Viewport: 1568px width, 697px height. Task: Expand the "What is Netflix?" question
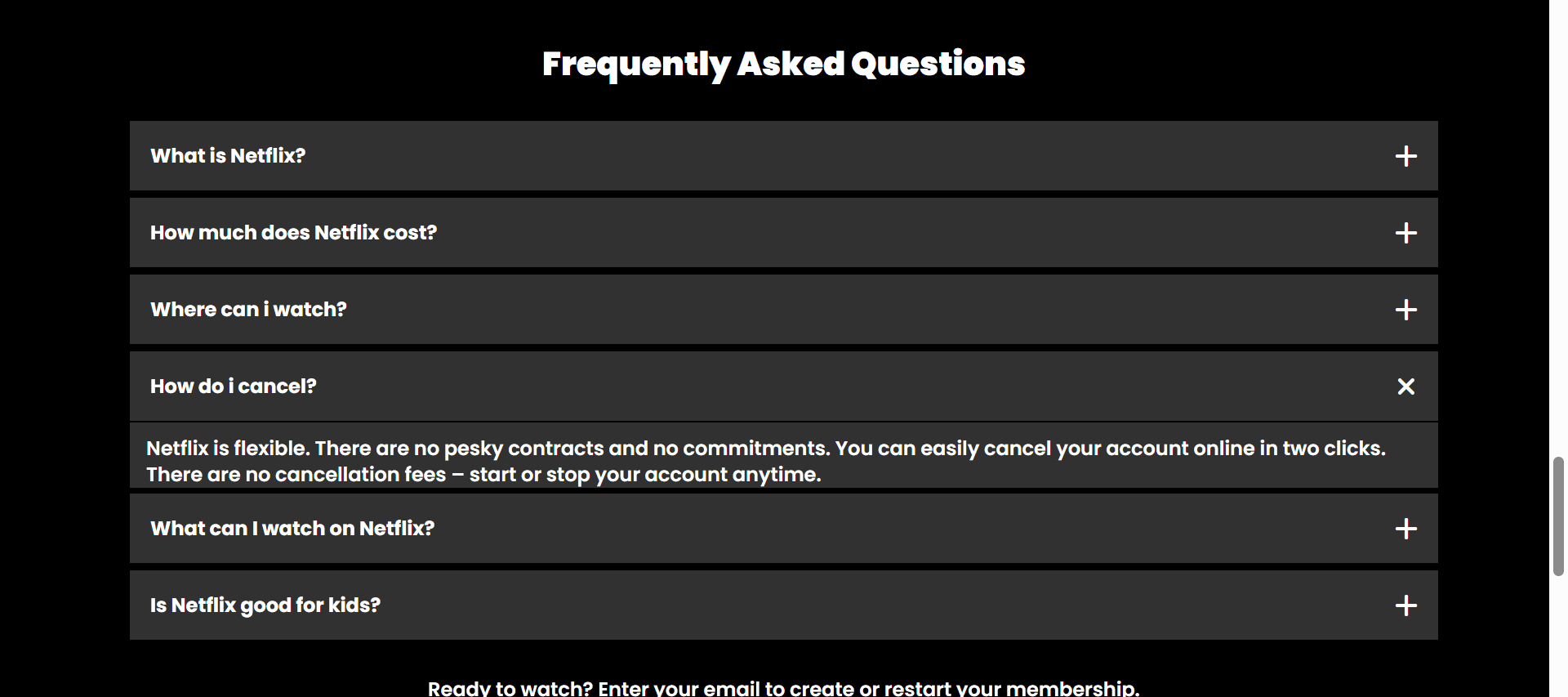pos(228,156)
